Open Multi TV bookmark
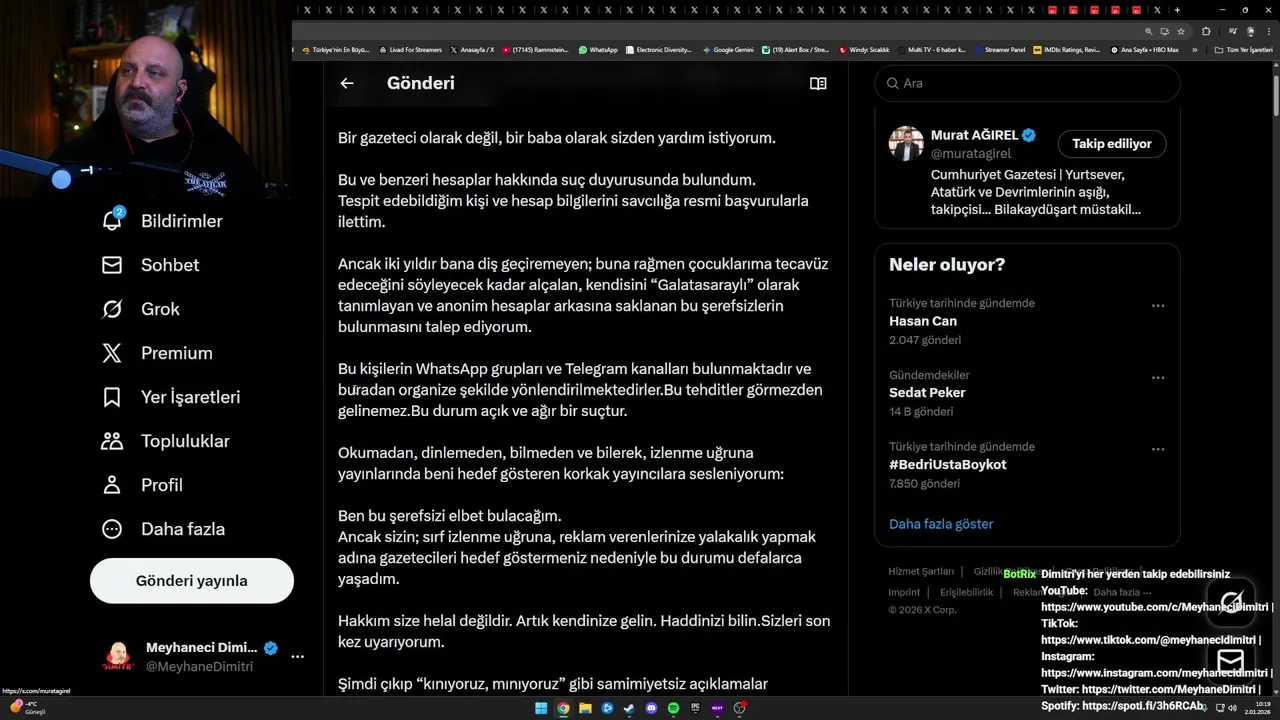 click(x=931, y=50)
